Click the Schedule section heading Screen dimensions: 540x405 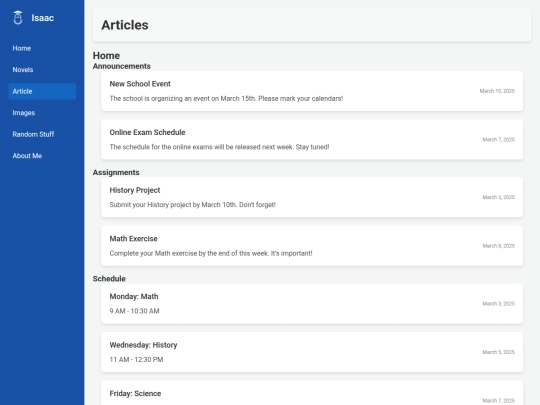click(109, 279)
